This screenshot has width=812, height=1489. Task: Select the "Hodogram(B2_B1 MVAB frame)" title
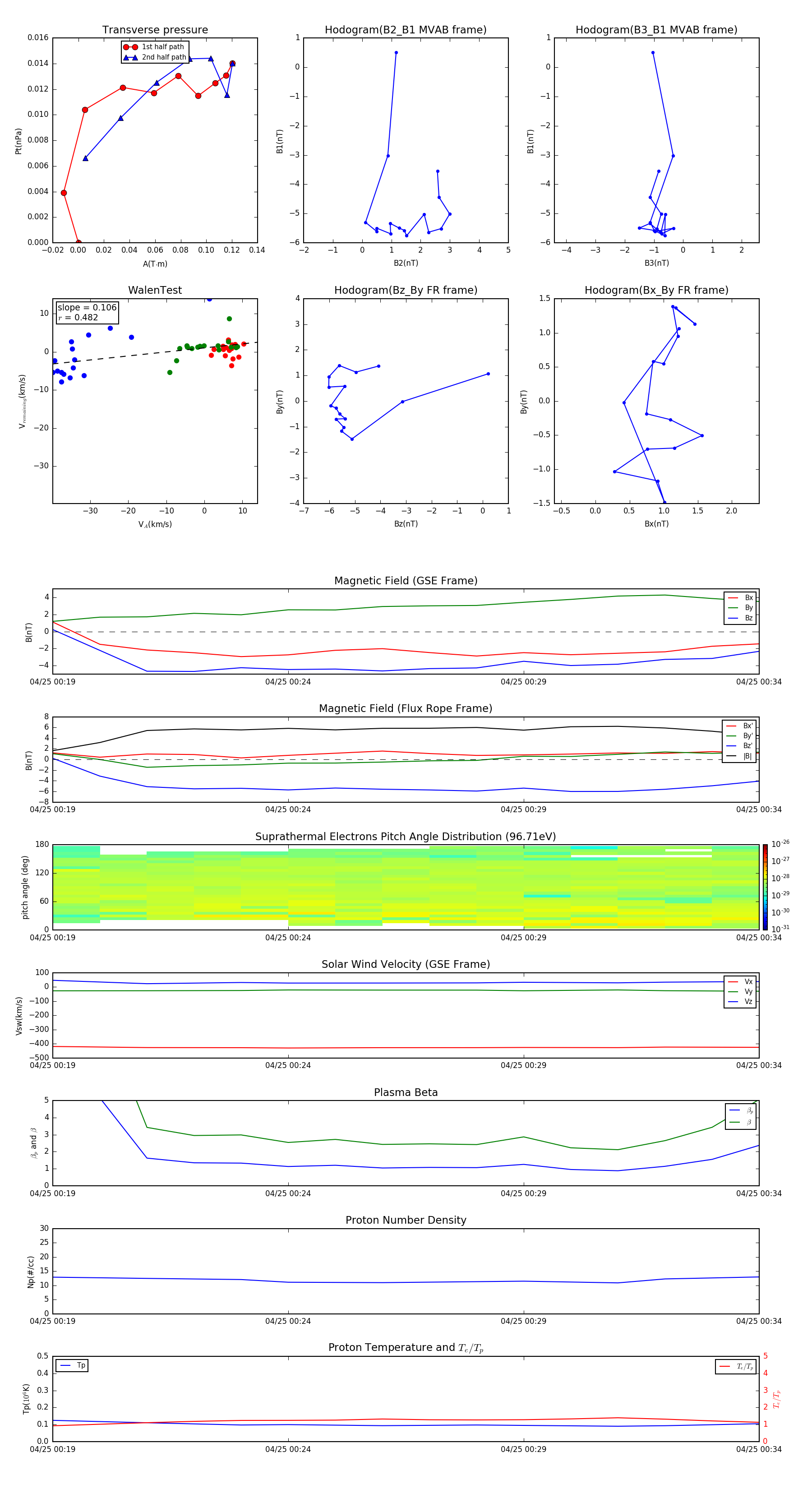coord(406,30)
